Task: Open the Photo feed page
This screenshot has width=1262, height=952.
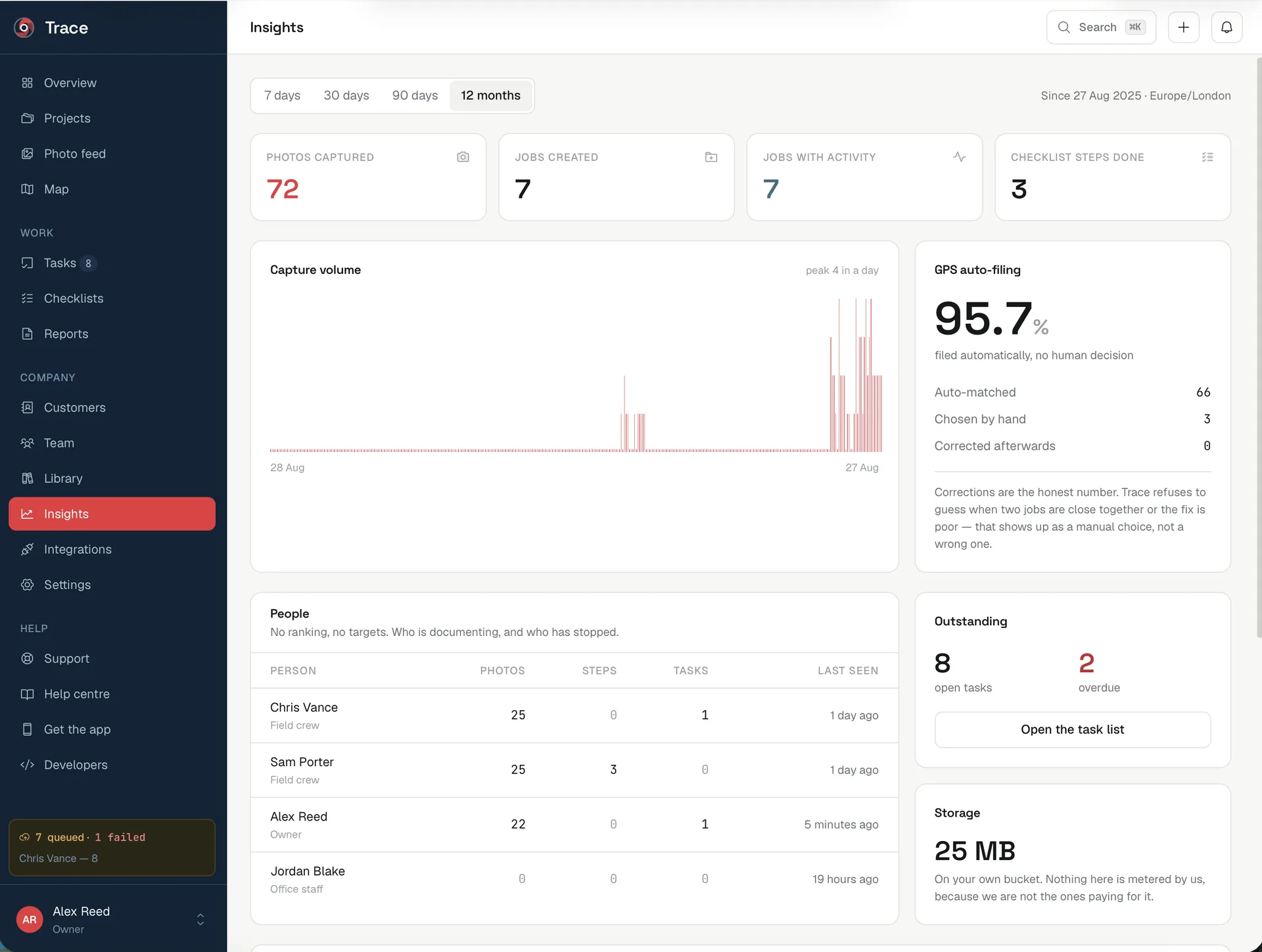Action: tap(112, 154)
